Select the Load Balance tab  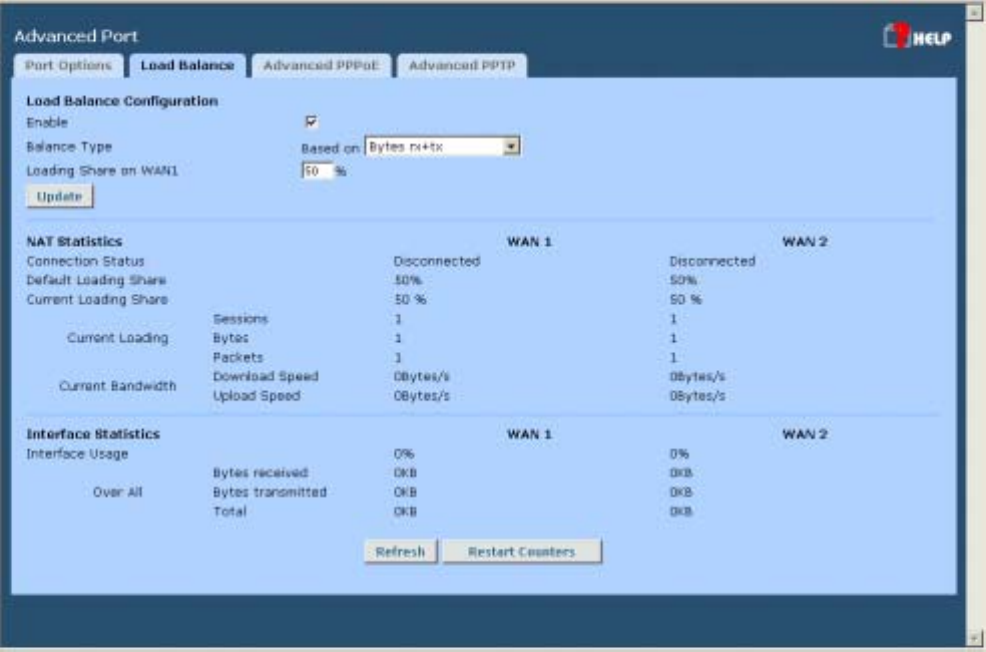click(187, 65)
